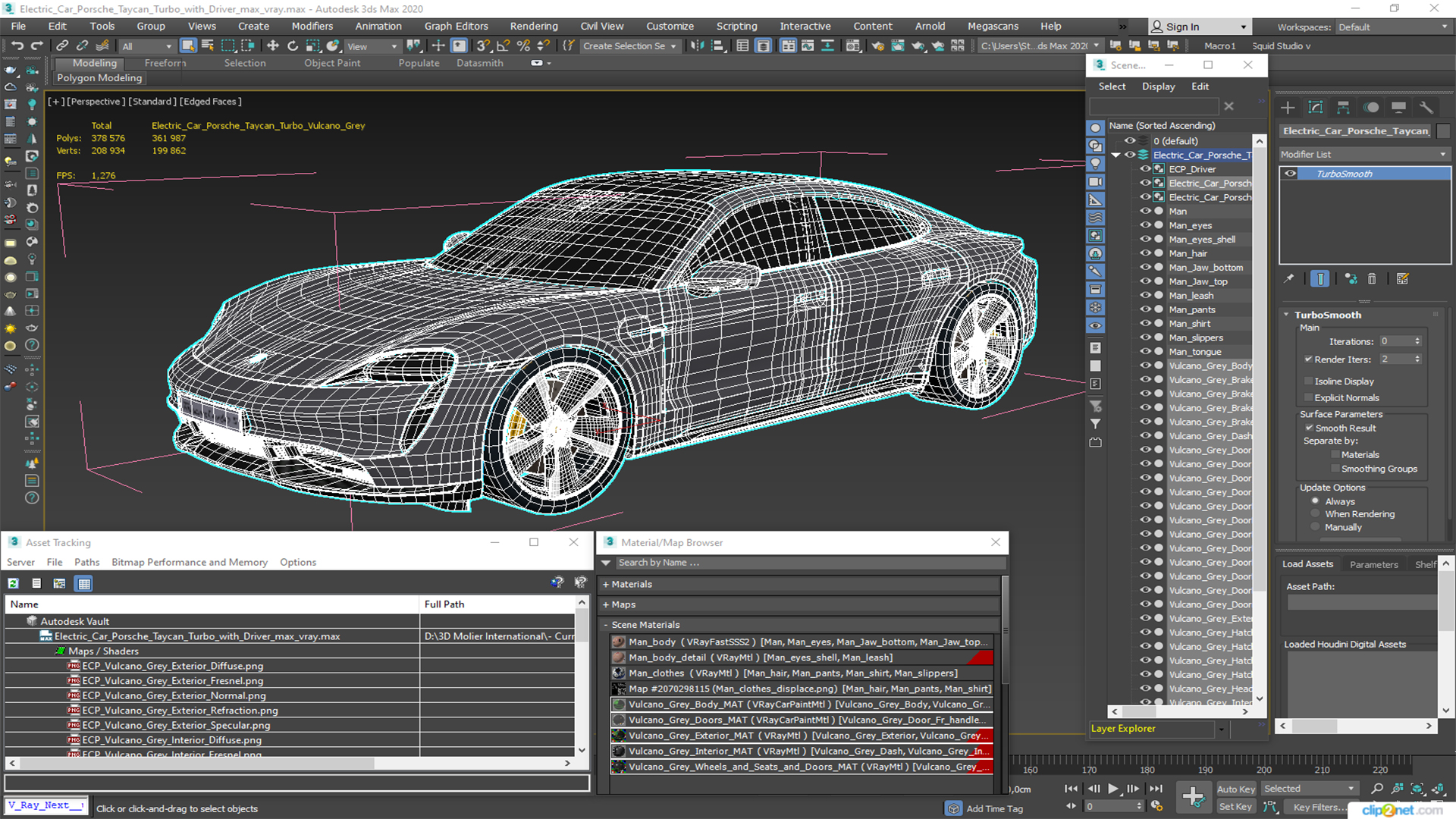The height and width of the screenshot is (819, 1456).
Task: Click the Mirror tool icon
Action: click(x=696, y=45)
